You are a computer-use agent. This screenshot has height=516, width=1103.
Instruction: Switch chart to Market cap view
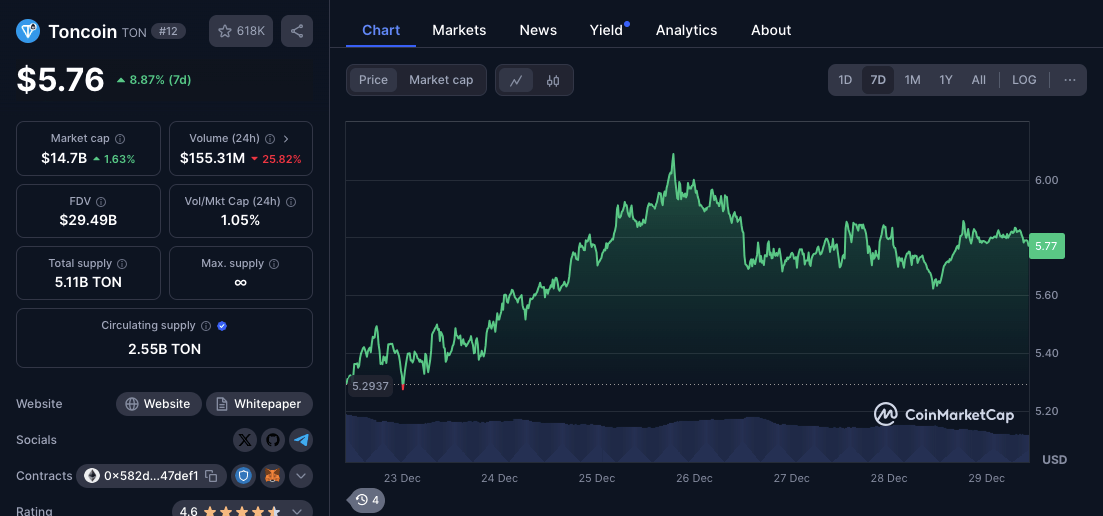[x=441, y=80]
